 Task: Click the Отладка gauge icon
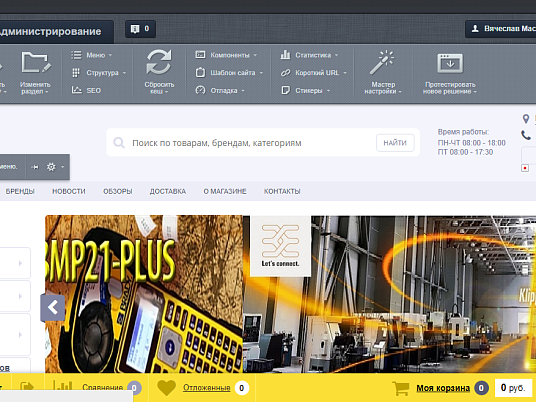coord(200,90)
